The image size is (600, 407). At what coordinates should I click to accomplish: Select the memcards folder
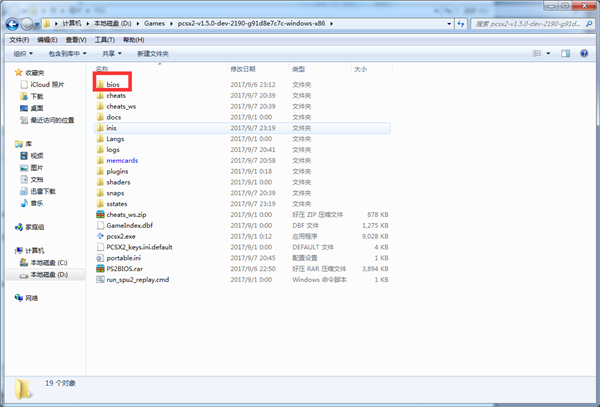click(x=117, y=160)
